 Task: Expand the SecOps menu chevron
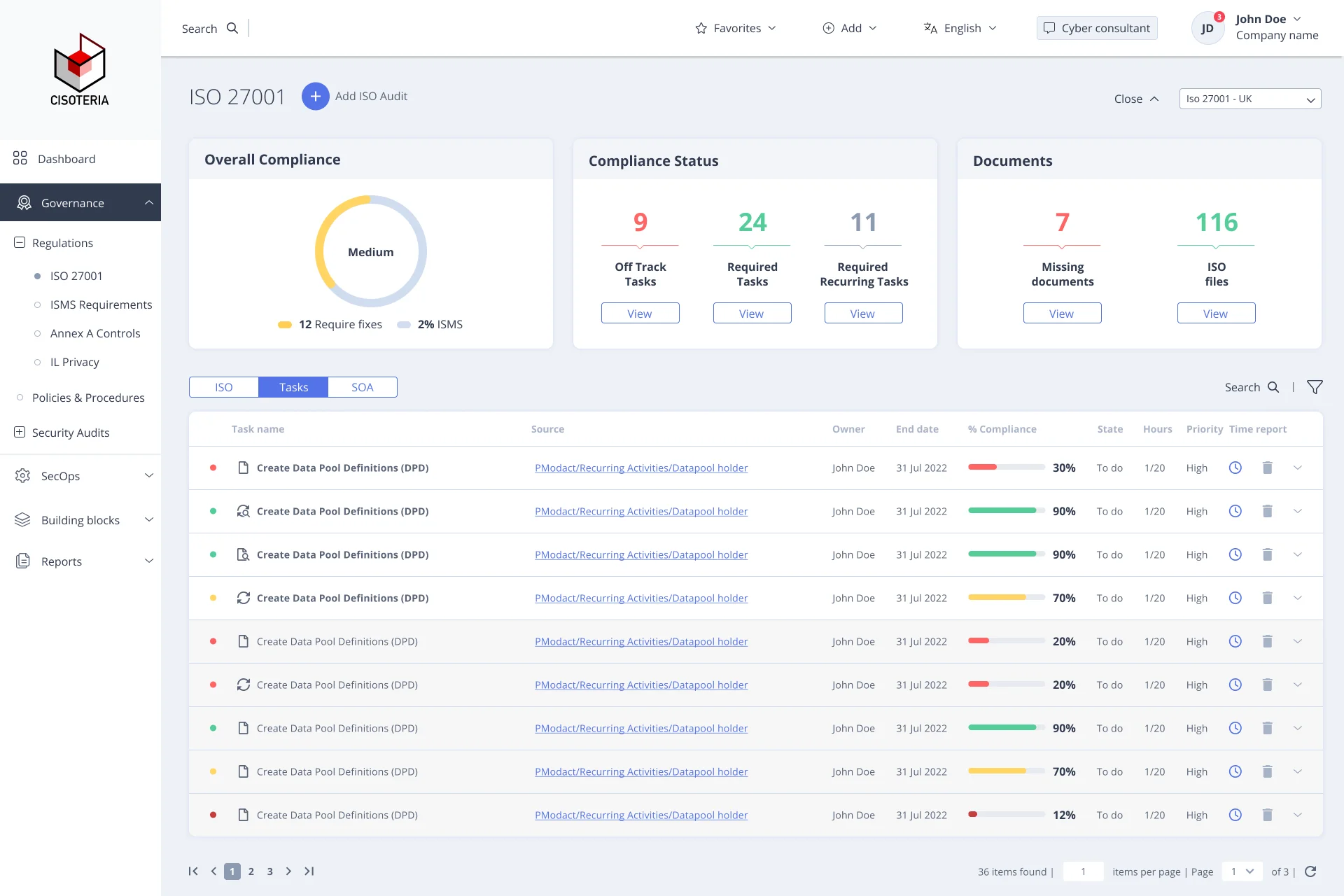tap(149, 475)
